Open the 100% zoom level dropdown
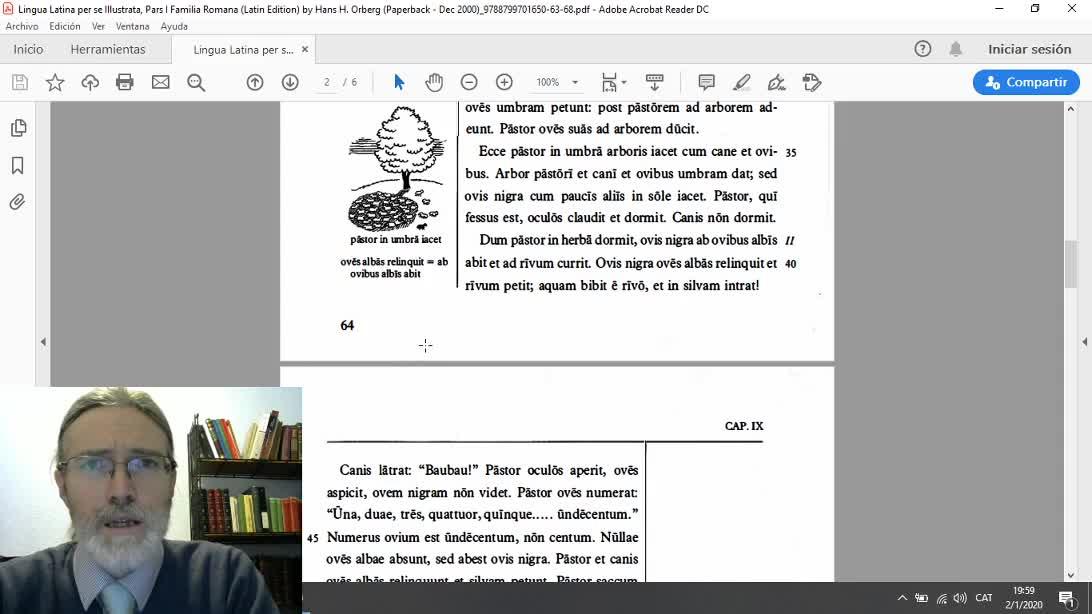The image size is (1092, 614). pos(557,82)
